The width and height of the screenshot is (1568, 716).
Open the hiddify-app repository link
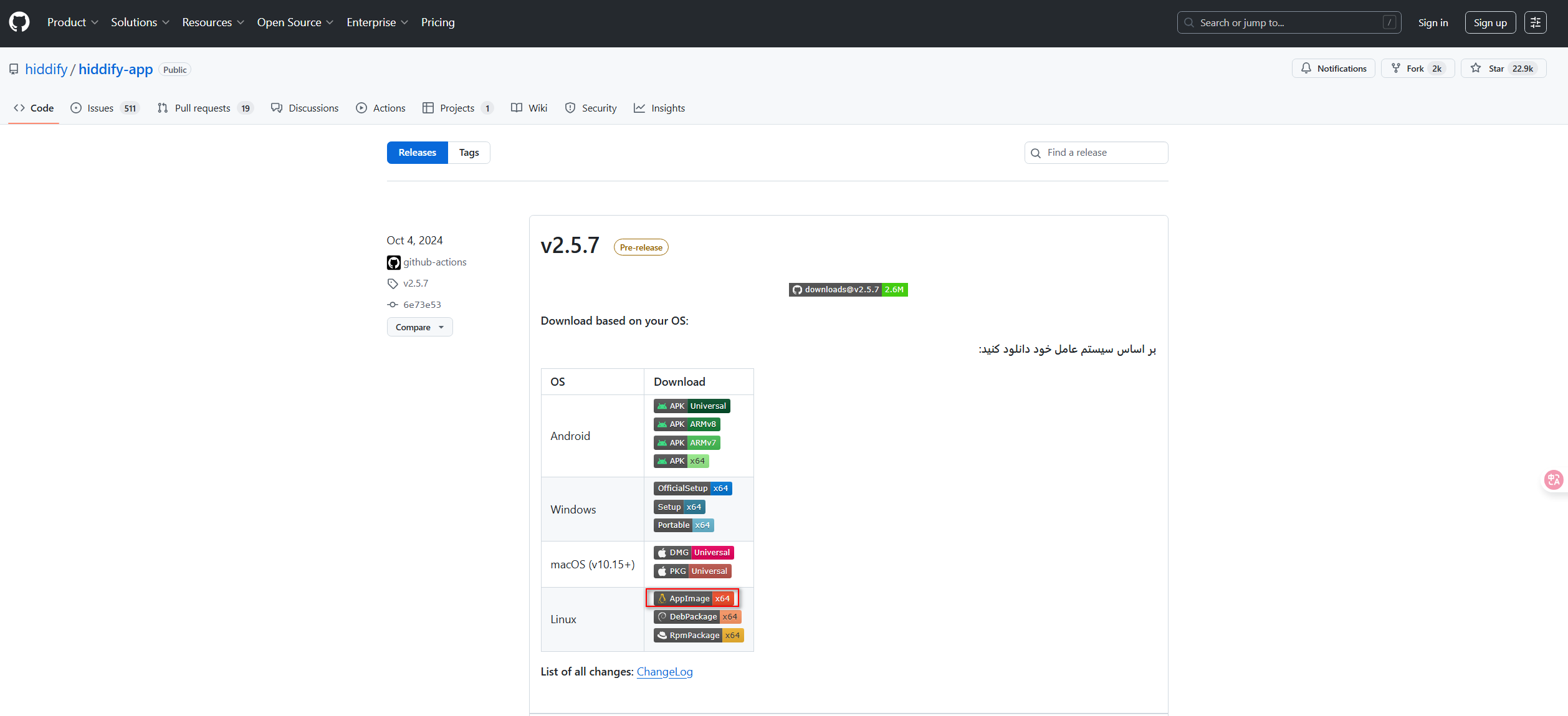tap(115, 69)
